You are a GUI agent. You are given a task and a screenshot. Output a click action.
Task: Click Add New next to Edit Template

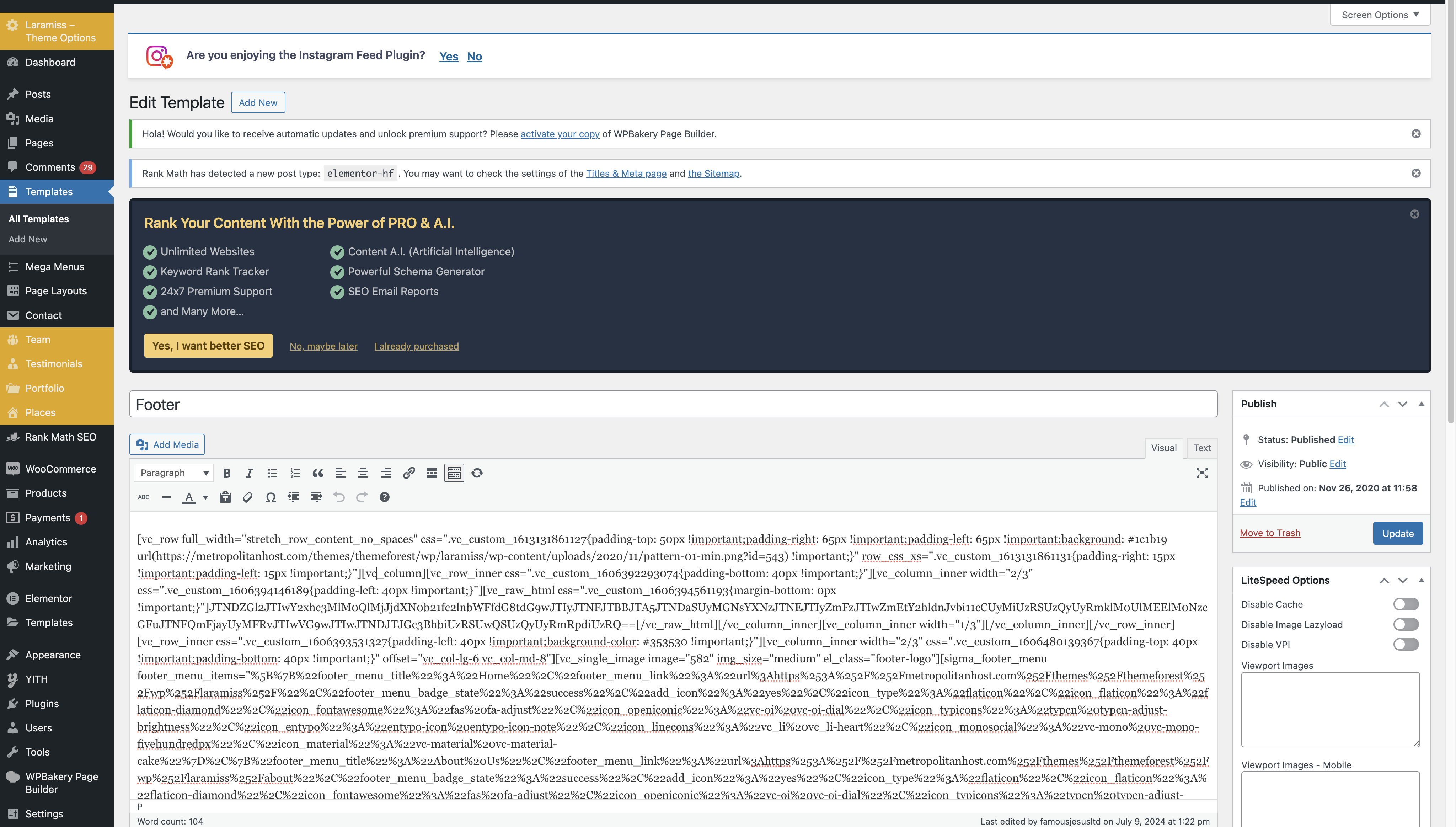tap(258, 103)
